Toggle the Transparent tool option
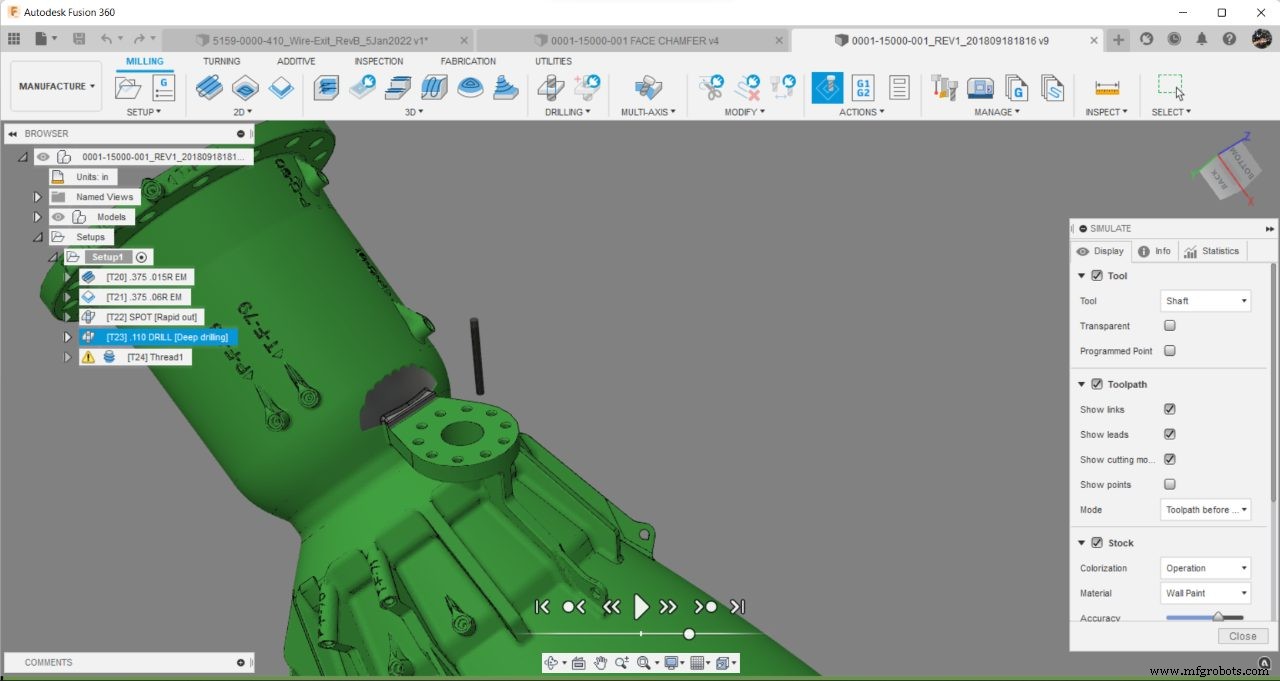The image size is (1280, 681). point(1169,325)
